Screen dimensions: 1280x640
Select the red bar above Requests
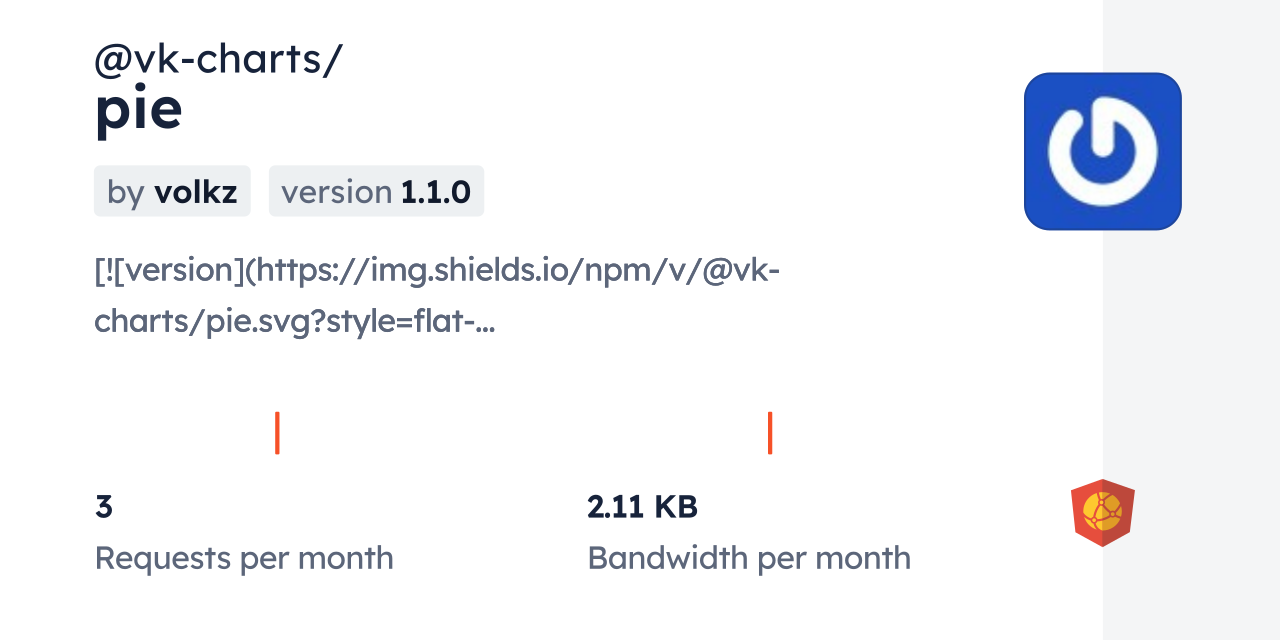click(x=277, y=432)
